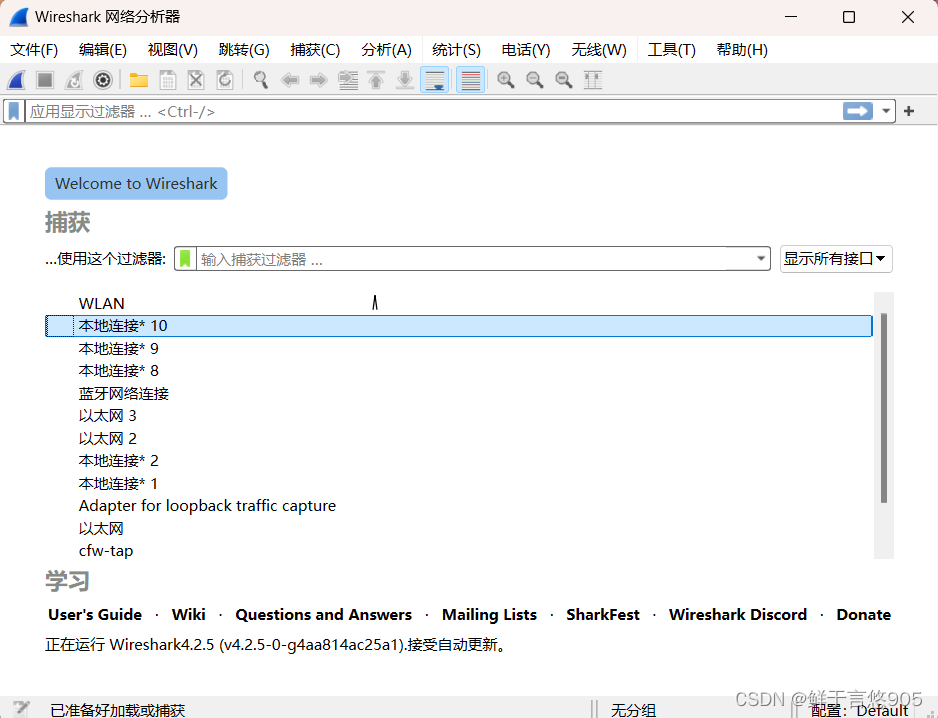
Task: Click the close capture file icon
Action: click(x=196, y=80)
